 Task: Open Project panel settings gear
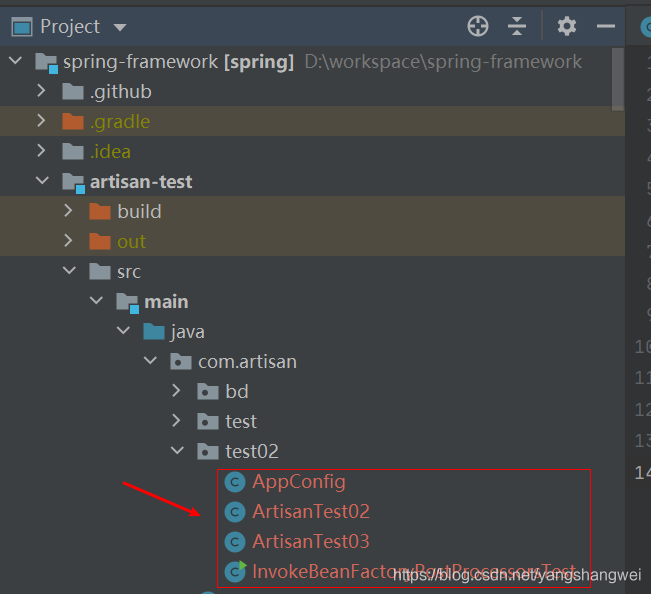tap(567, 26)
